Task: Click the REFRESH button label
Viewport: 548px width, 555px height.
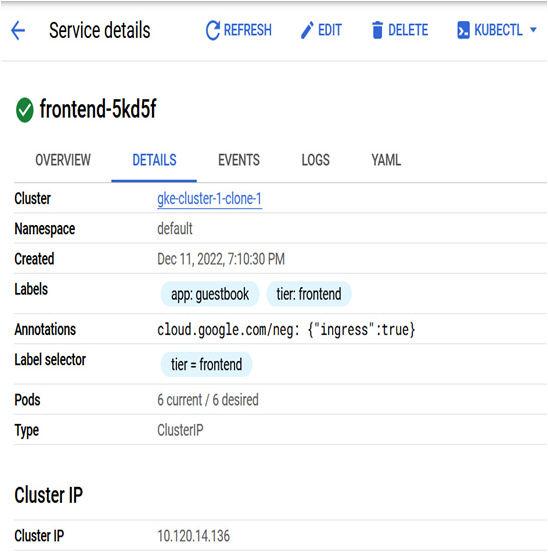Action: tap(248, 30)
